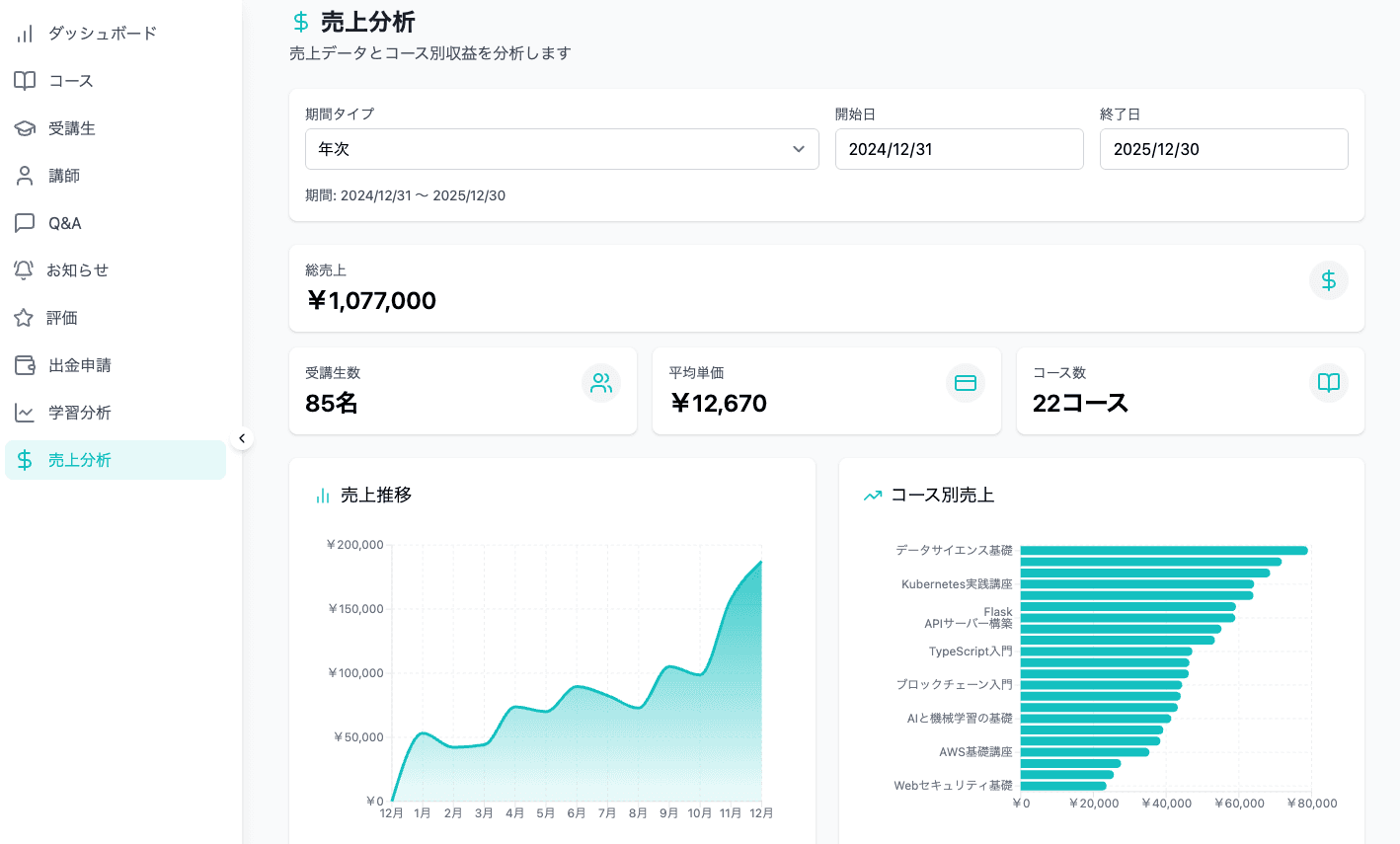Select the 出金申請 wallet icon
Screen dimensions: 1400x844
[x=25, y=364]
